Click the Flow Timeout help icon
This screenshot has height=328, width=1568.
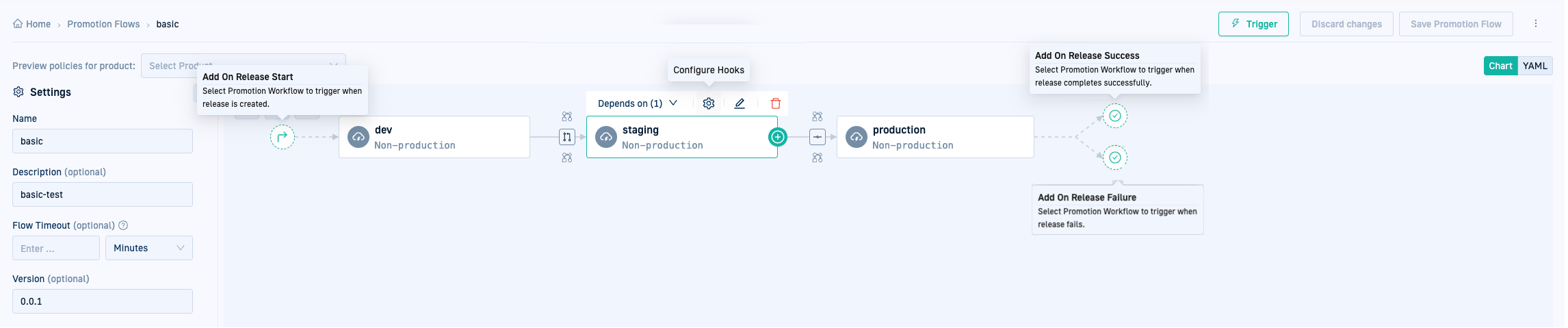[x=123, y=225]
